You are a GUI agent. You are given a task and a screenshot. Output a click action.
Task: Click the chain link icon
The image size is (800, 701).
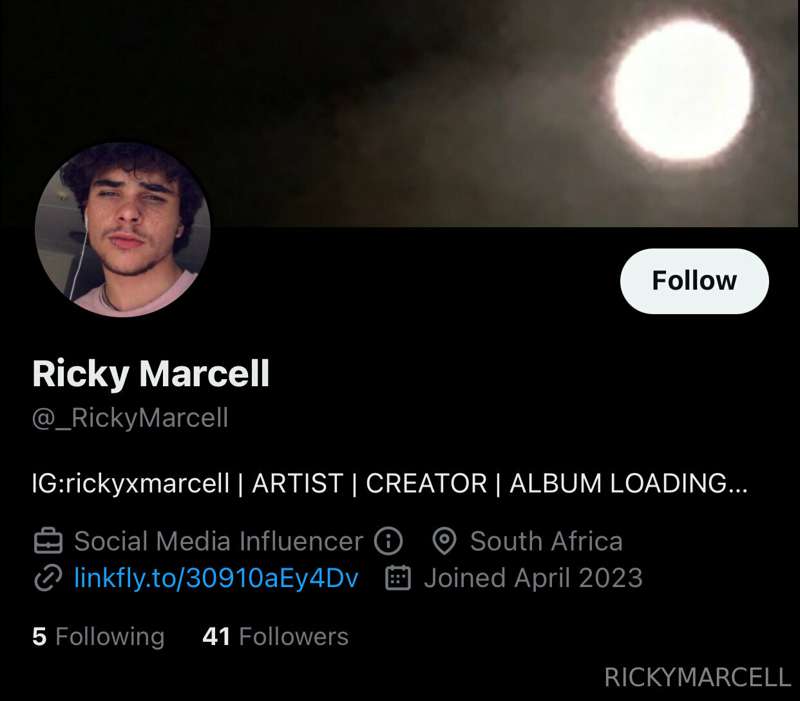[47, 578]
